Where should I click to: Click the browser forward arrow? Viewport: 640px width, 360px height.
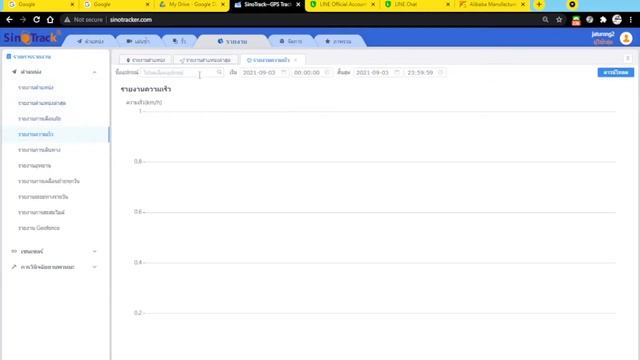[x=23, y=20]
